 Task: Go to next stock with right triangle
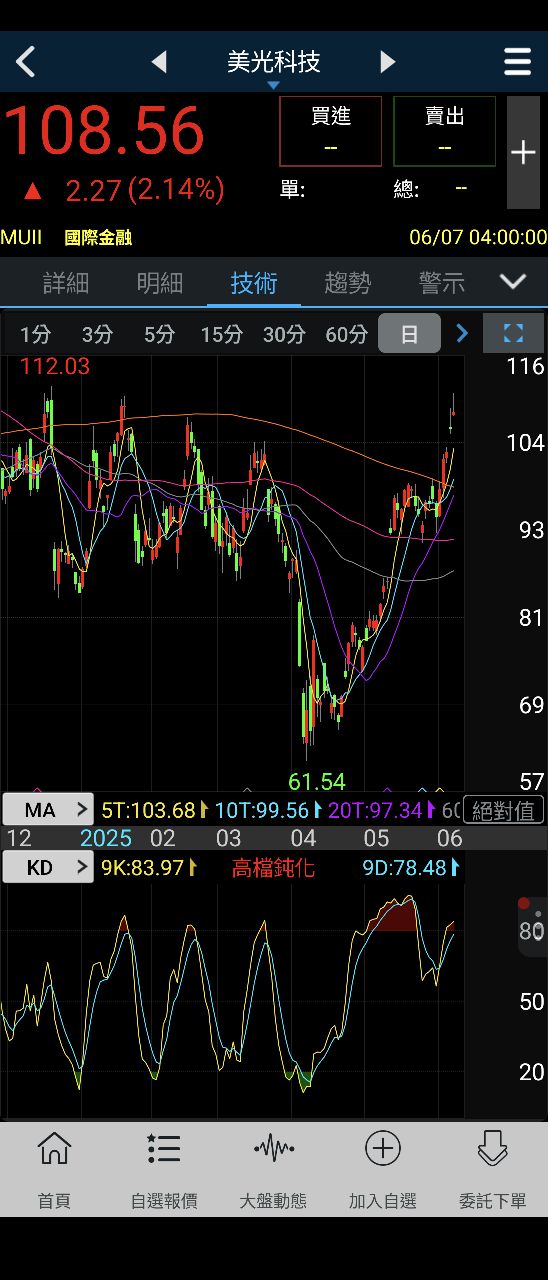[x=388, y=62]
